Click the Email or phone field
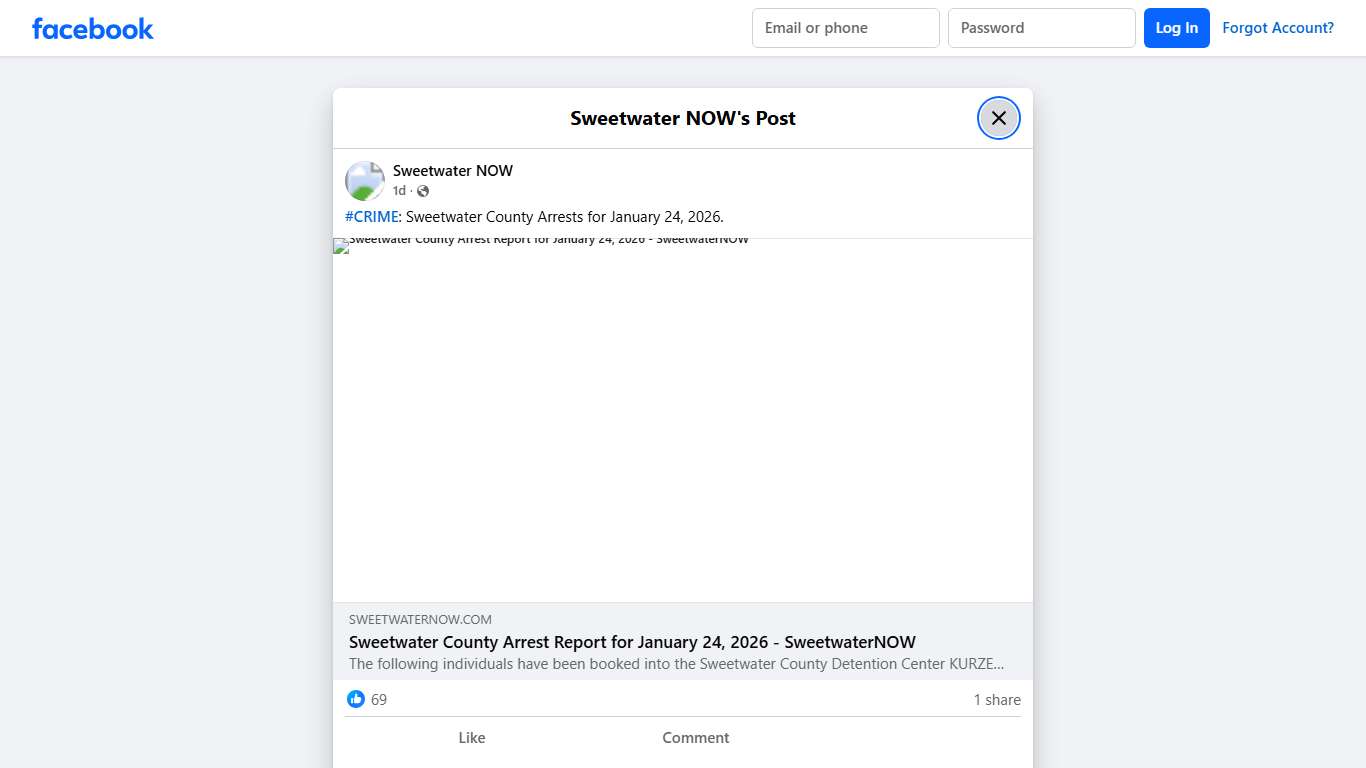The width and height of the screenshot is (1366, 768). [845, 28]
